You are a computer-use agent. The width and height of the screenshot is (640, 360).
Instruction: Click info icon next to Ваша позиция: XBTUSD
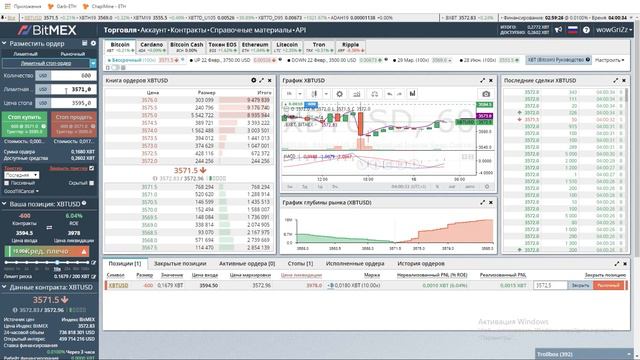(84, 203)
